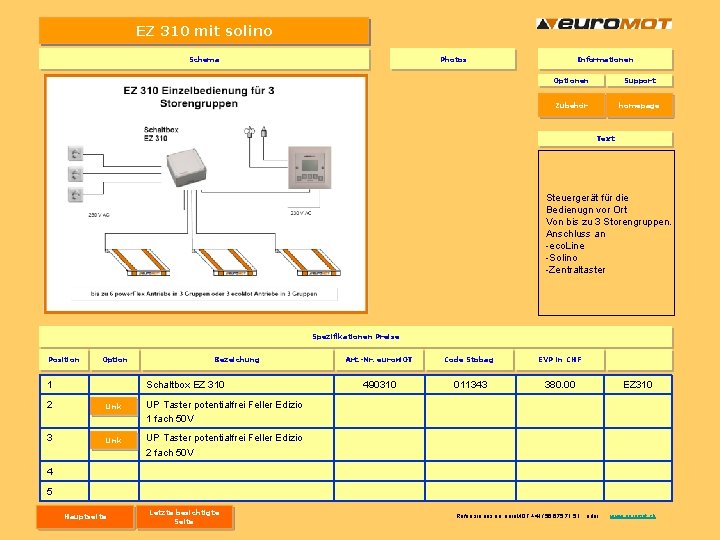Click the wind sensor symbol in diagram
Viewport: 720px width, 540px height.
tap(249, 132)
